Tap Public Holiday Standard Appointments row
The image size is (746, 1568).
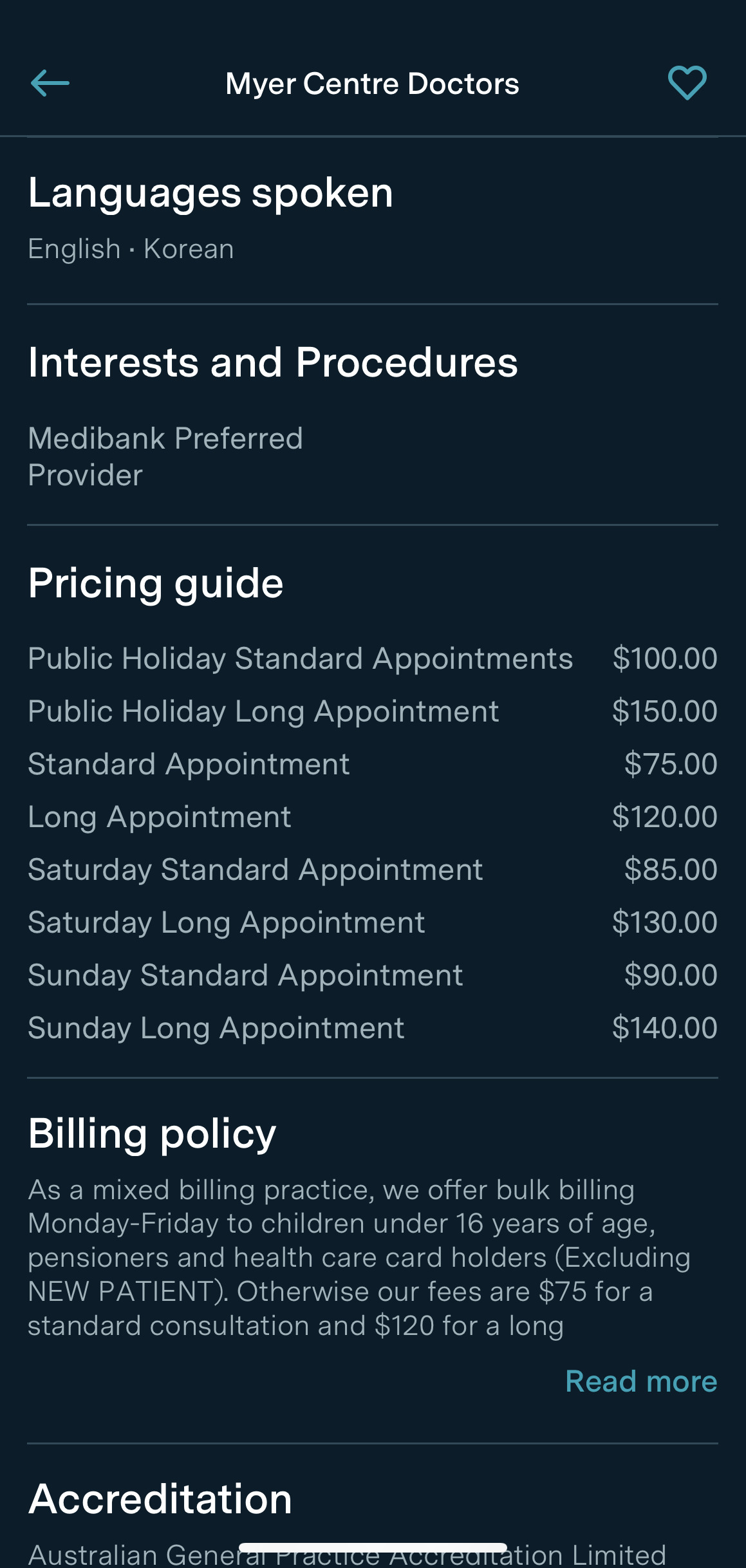coord(301,658)
